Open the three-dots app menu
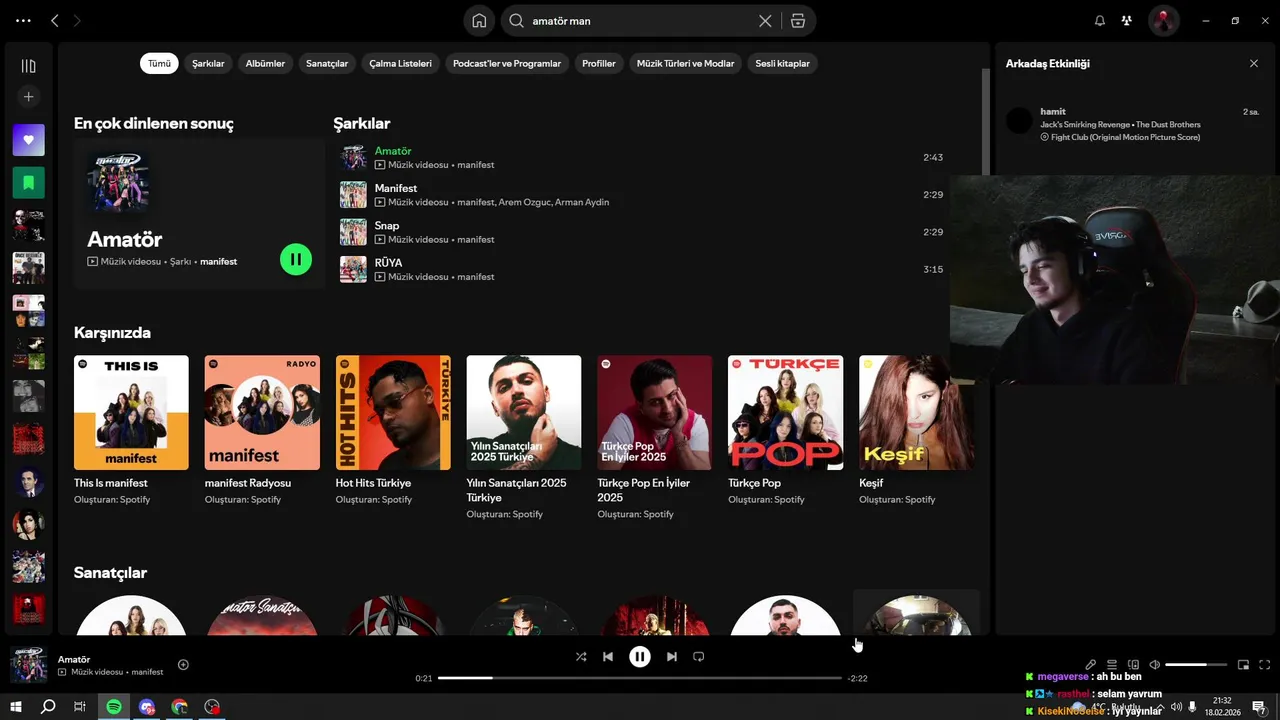 24,20
